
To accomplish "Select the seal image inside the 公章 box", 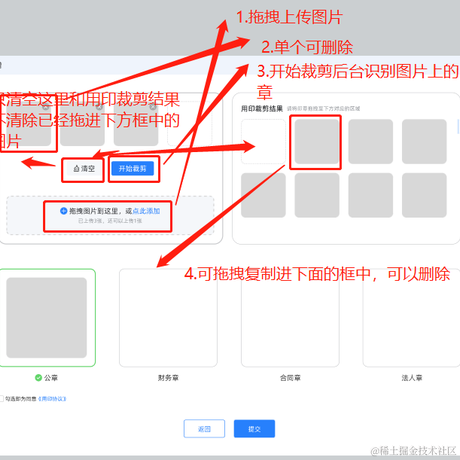I will click(47, 318).
